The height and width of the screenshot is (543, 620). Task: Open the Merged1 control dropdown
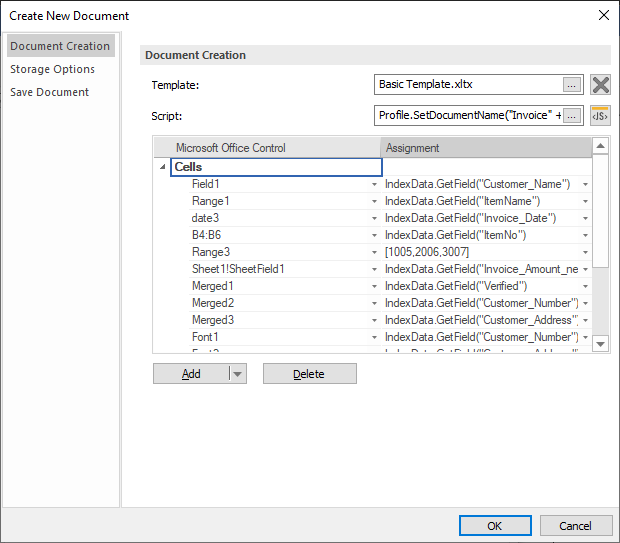coord(374,286)
